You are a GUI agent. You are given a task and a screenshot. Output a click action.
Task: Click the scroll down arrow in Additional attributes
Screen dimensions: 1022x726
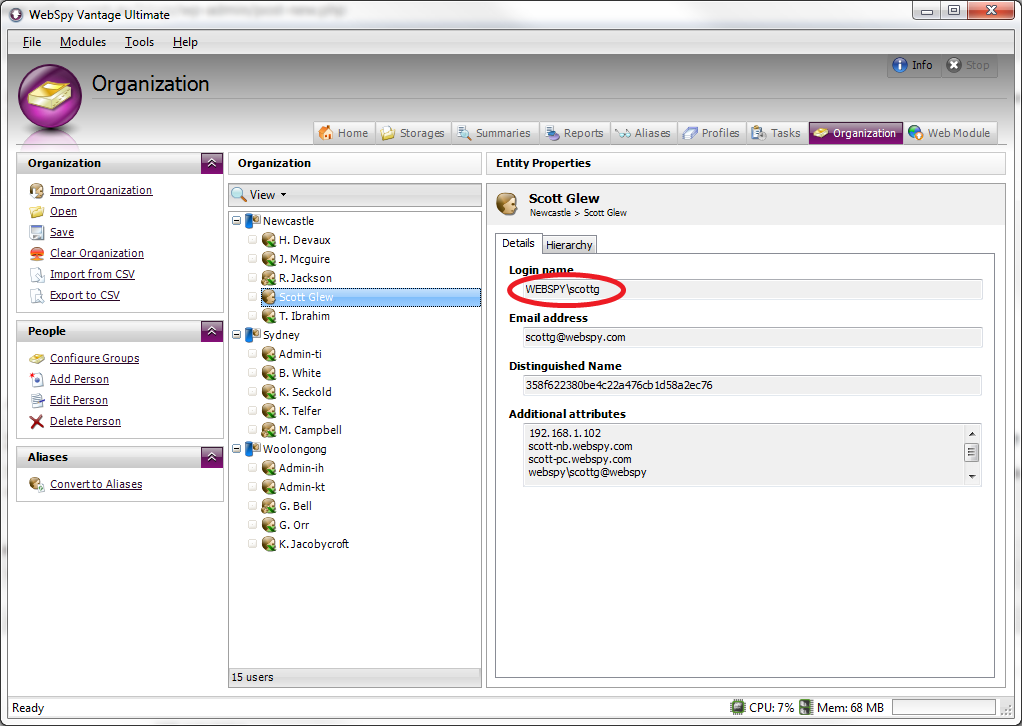[x=971, y=477]
